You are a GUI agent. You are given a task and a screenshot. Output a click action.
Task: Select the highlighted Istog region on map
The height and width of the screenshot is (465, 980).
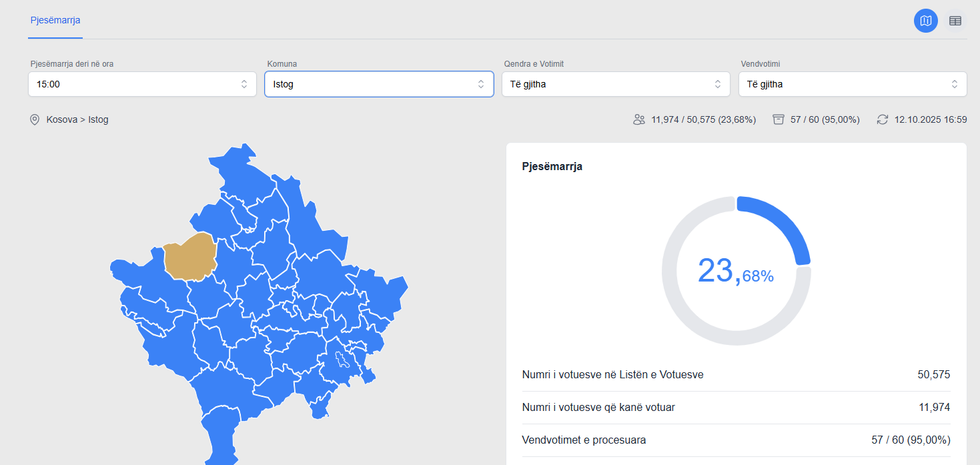pos(191,257)
